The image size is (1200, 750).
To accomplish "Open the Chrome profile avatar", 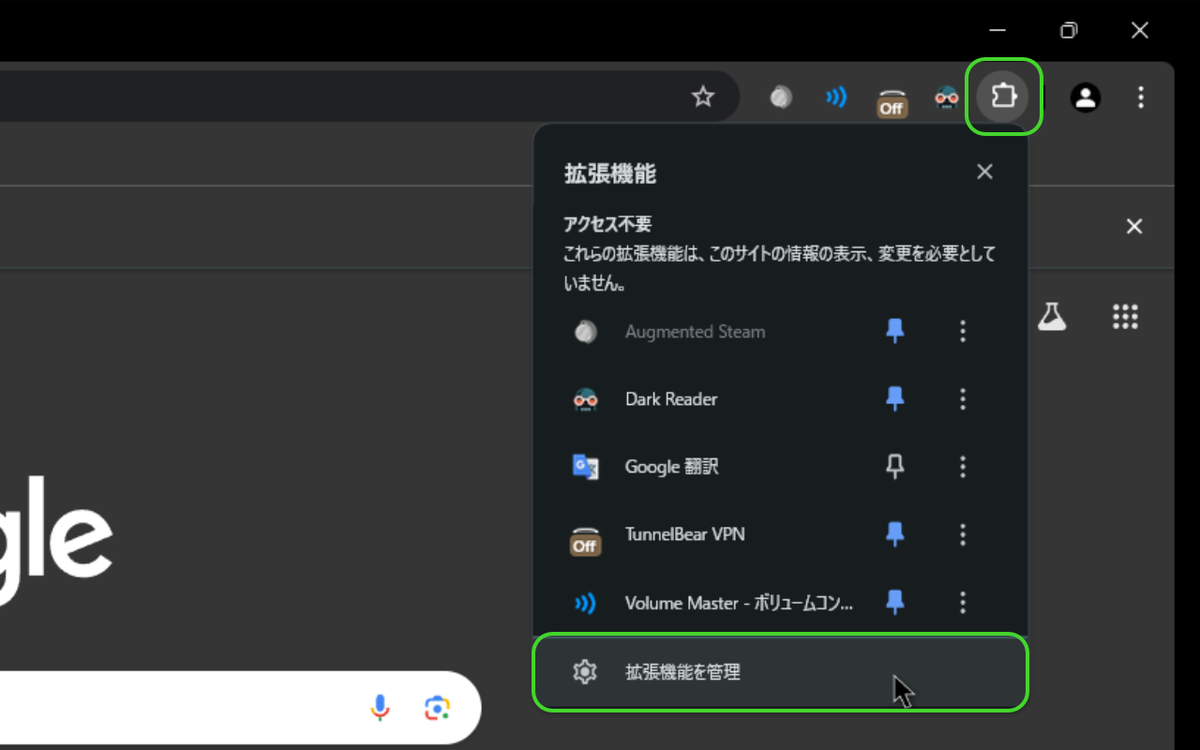I will point(1085,97).
